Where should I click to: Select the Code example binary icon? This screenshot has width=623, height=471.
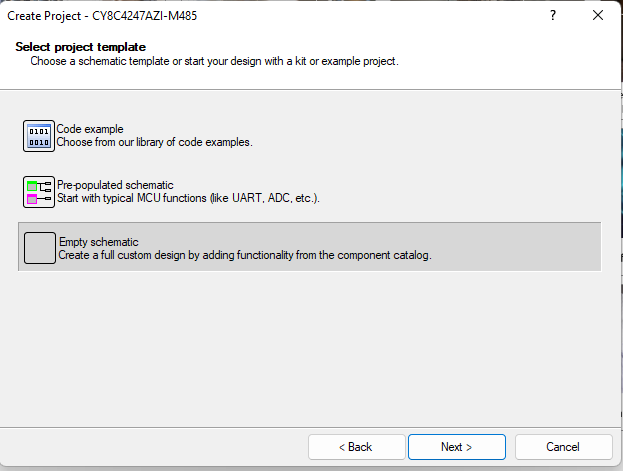tap(39, 136)
